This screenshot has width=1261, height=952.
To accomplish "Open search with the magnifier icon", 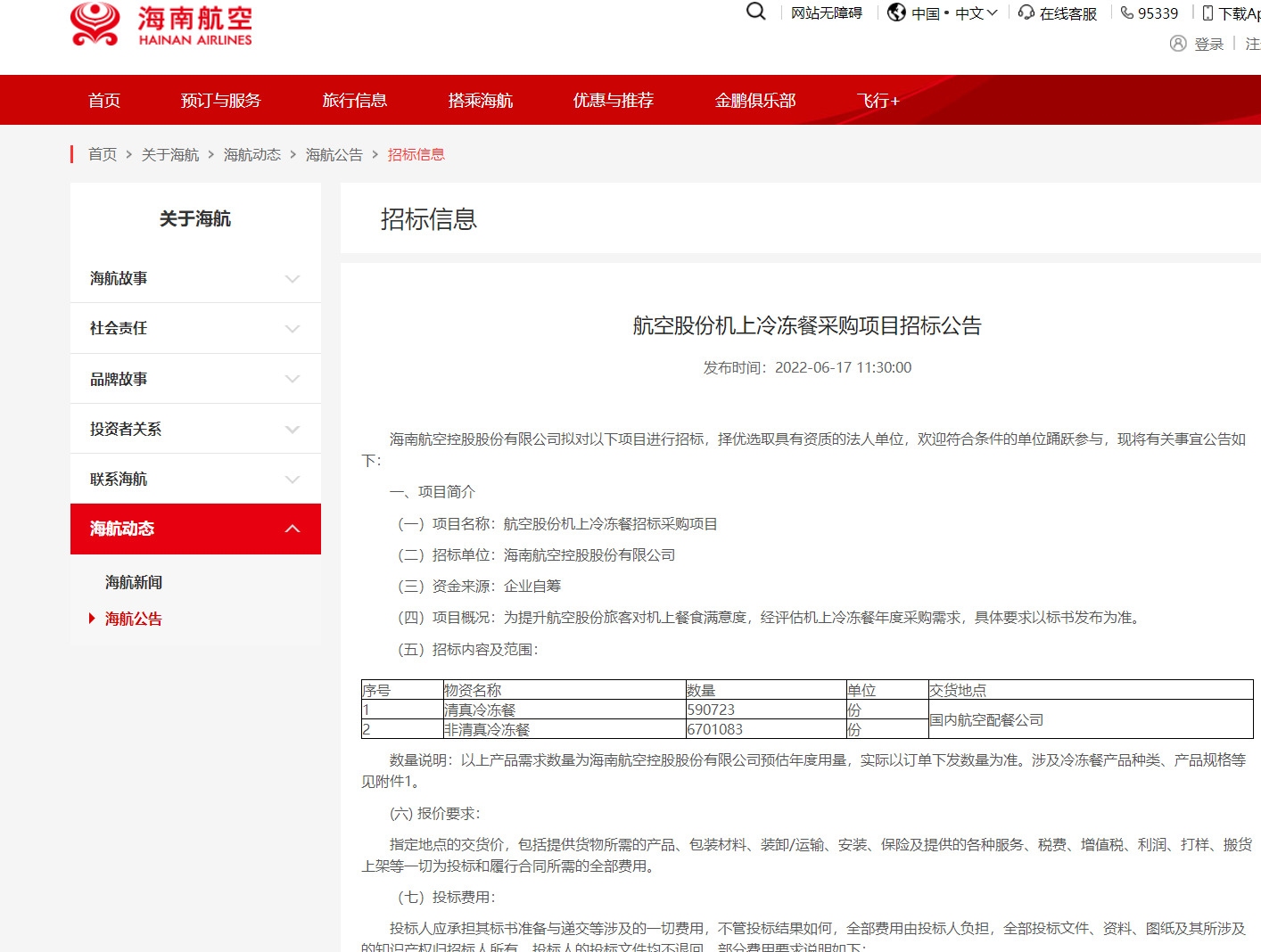I will (755, 12).
